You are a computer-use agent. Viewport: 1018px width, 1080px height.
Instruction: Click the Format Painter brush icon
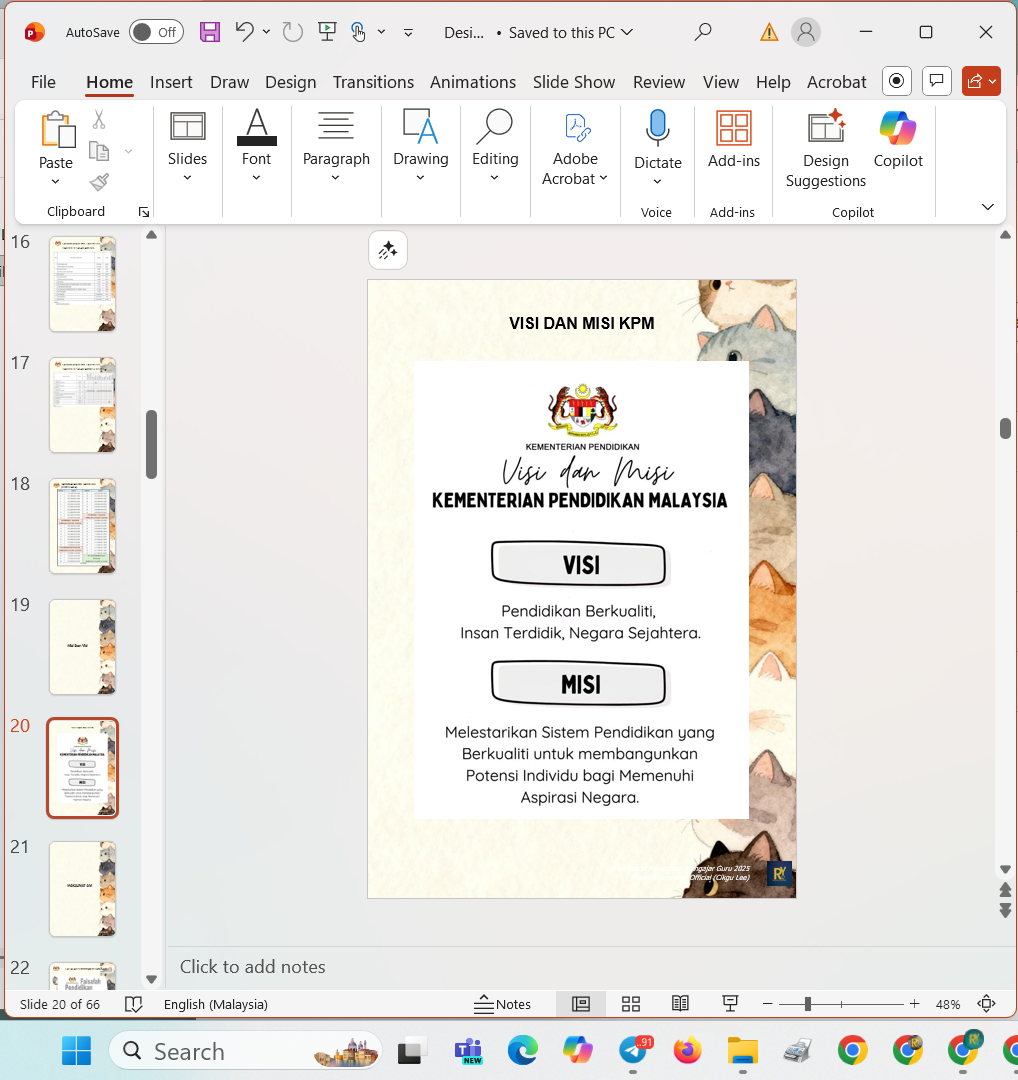tap(99, 182)
